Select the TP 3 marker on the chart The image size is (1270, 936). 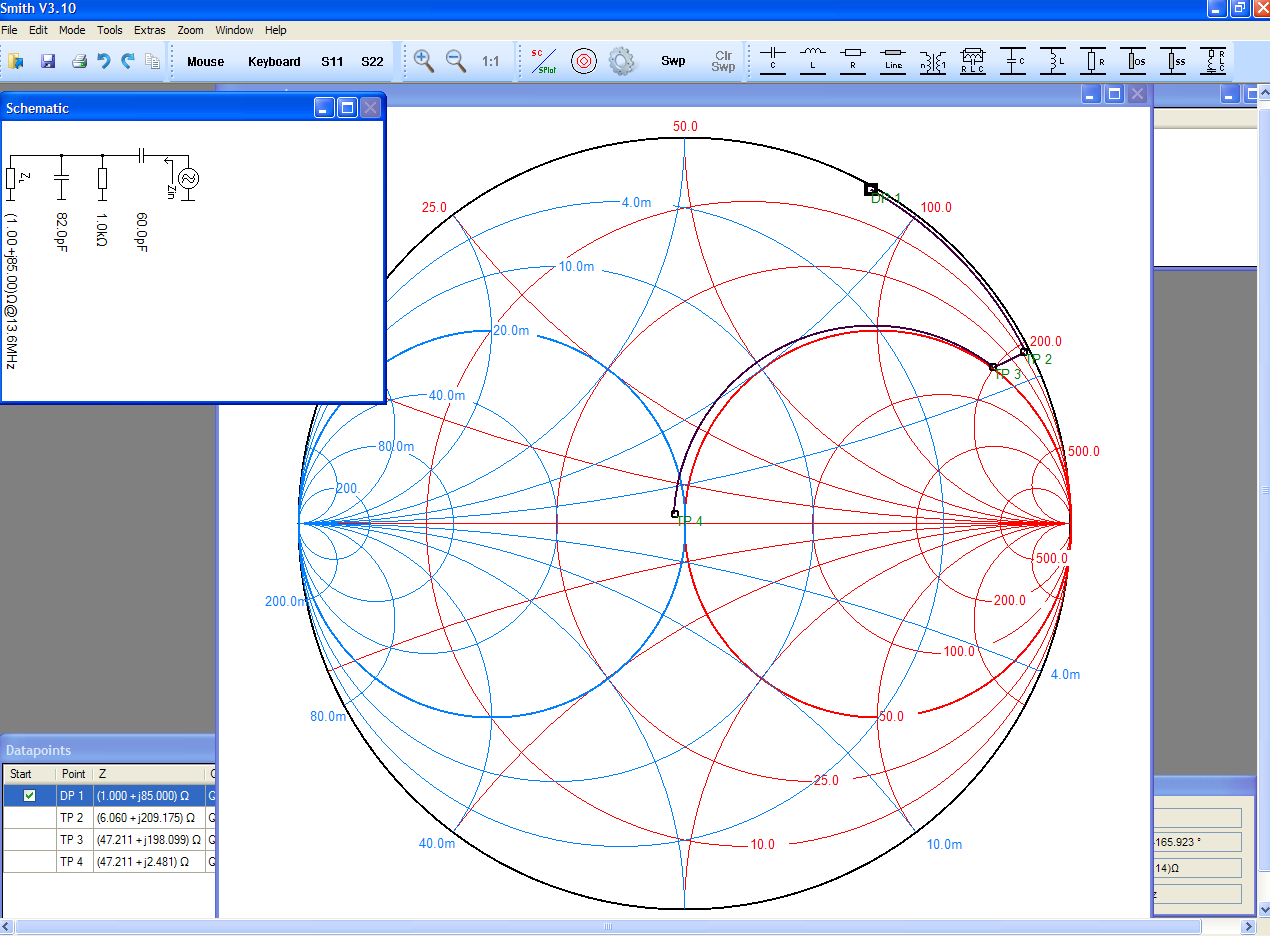point(993,367)
